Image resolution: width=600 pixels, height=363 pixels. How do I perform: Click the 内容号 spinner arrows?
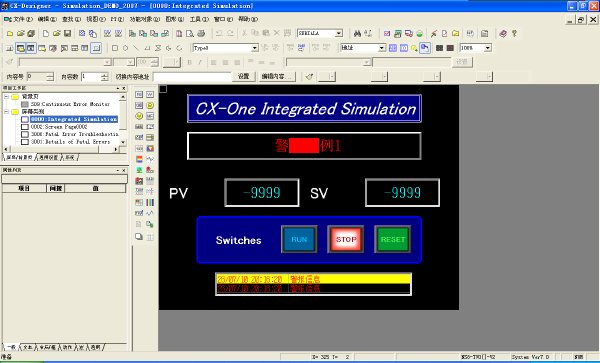[x=50, y=77]
